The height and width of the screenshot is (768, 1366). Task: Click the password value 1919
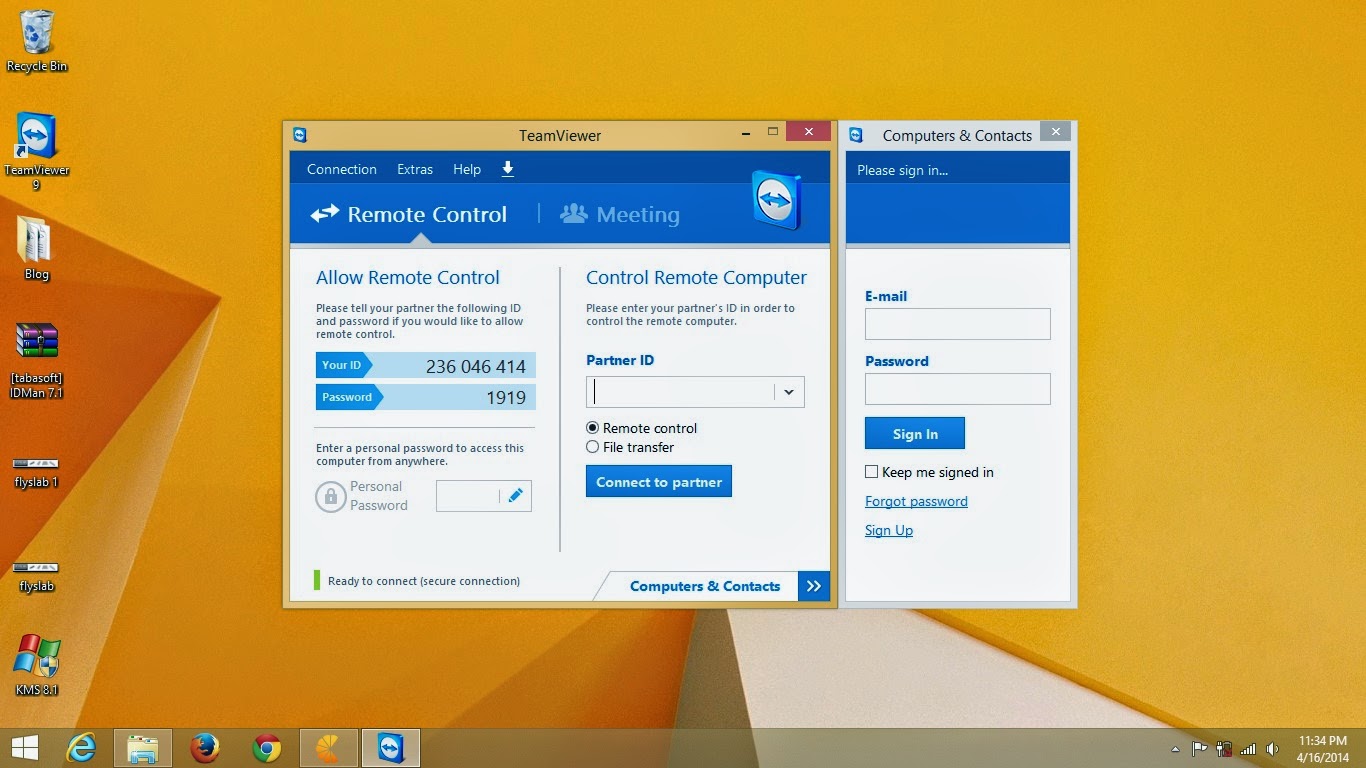[506, 398]
